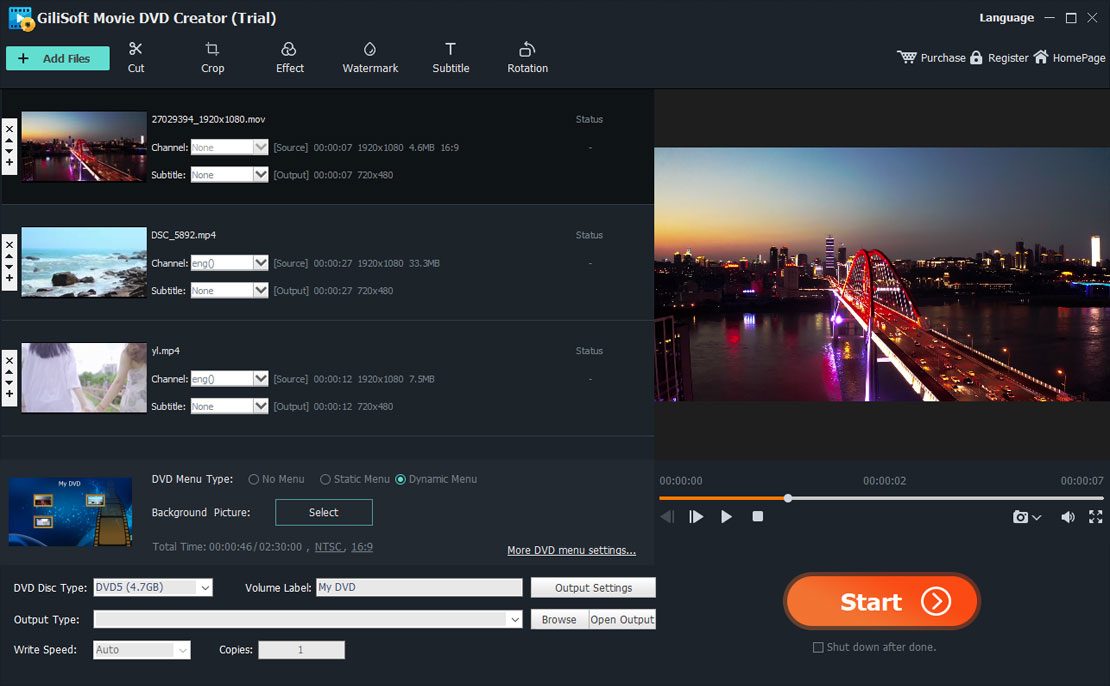Image resolution: width=1110 pixels, height=686 pixels.
Task: Edit the Volume Label field
Action: [418, 587]
